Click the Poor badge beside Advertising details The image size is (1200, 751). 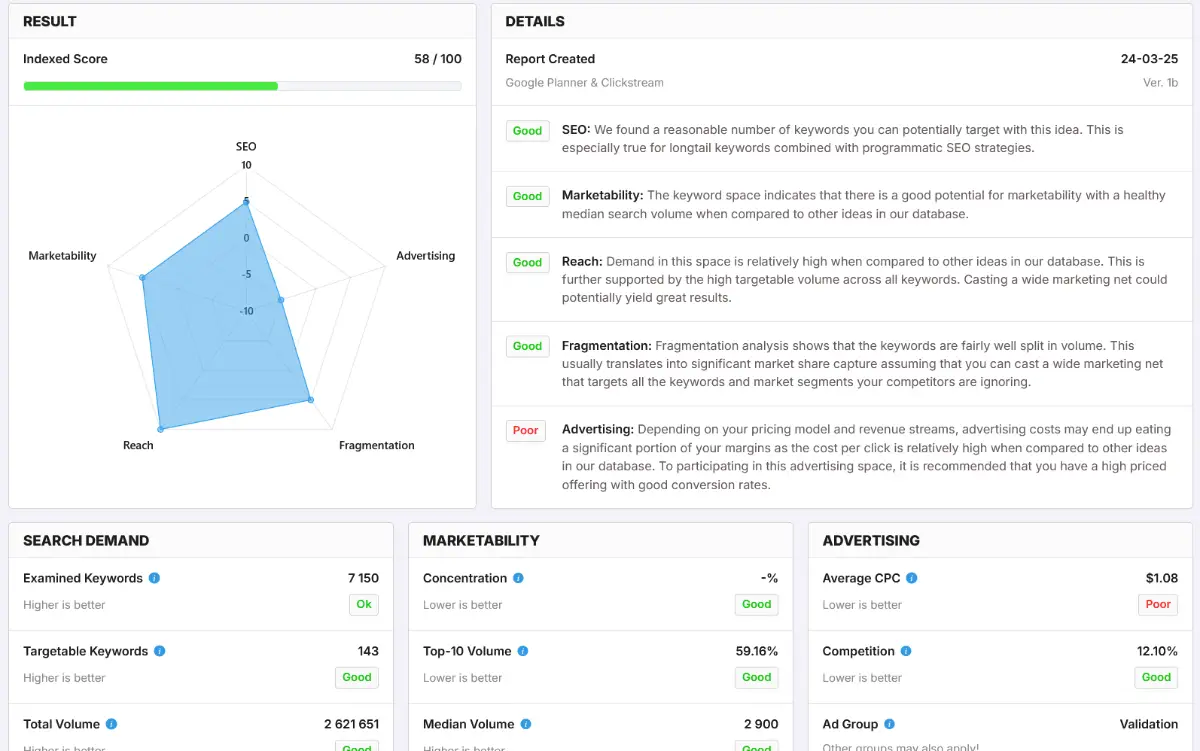[x=525, y=430]
